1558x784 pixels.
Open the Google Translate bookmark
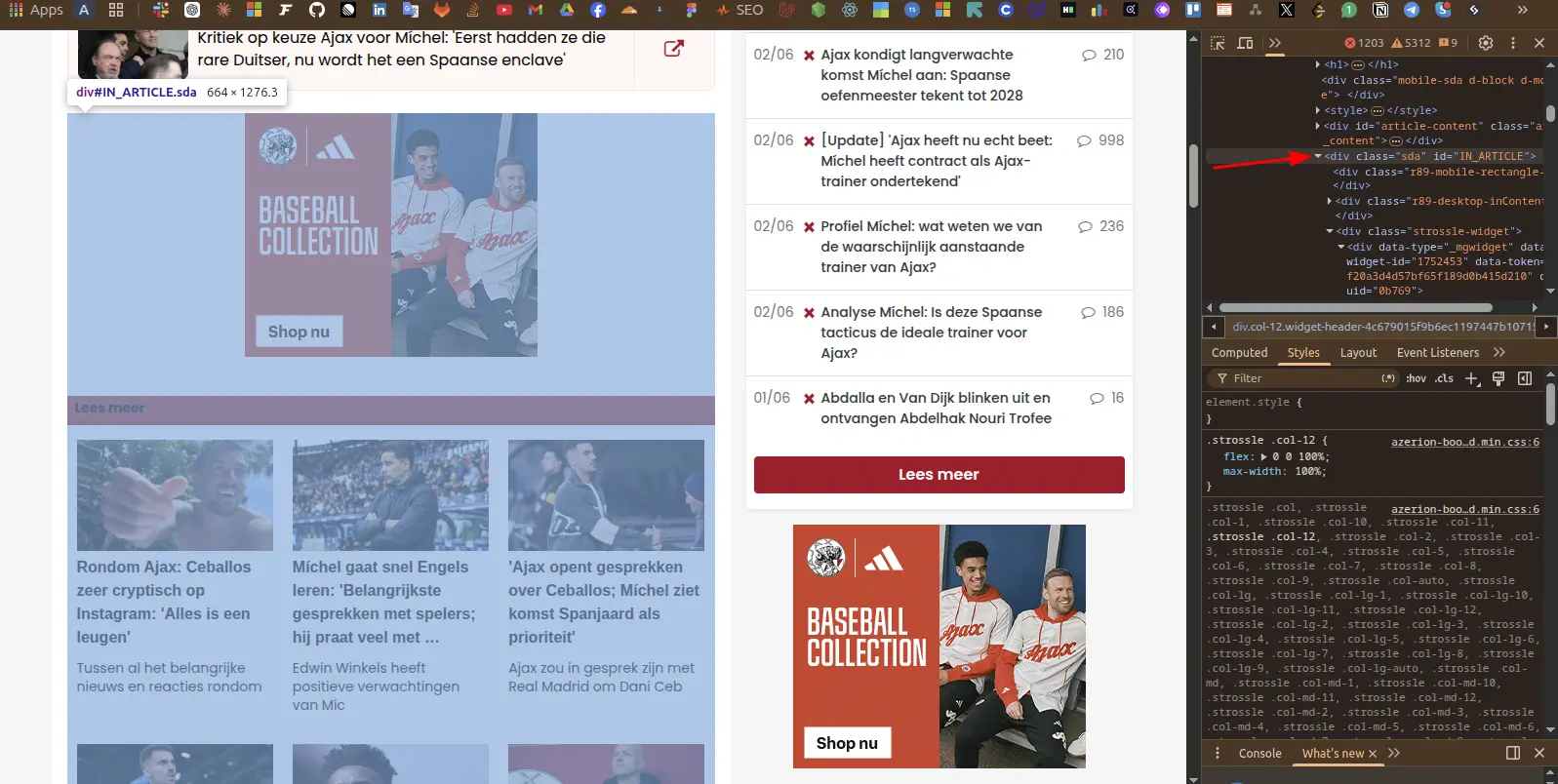pos(411,10)
